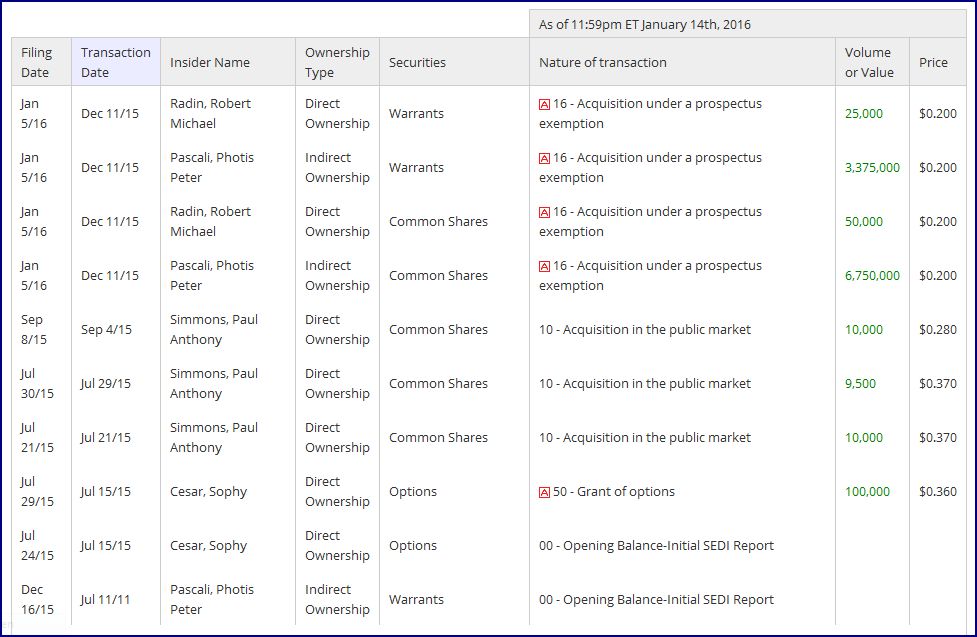Click the 'As of 11:59pm ET' date banner
The height and width of the screenshot is (637, 977).
(x=645, y=24)
